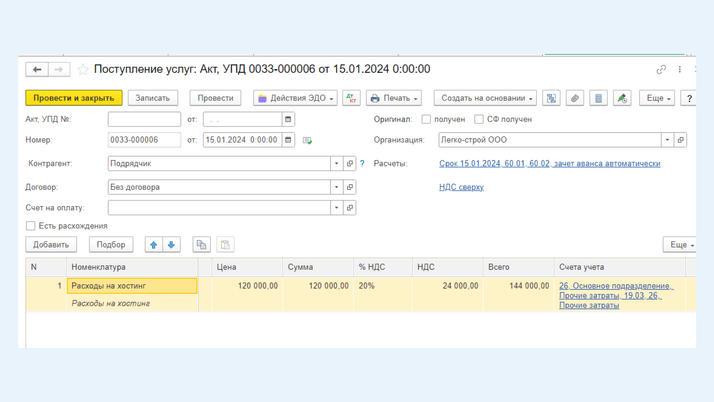
Task: Click the Акт, УПД № input field
Action: click(144, 119)
